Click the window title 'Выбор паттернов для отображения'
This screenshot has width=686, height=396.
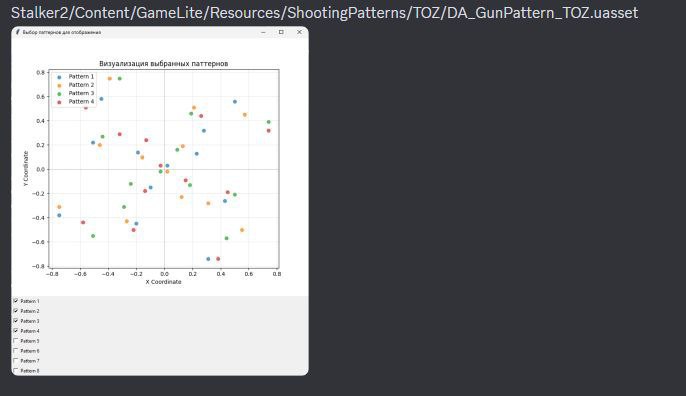62,32
